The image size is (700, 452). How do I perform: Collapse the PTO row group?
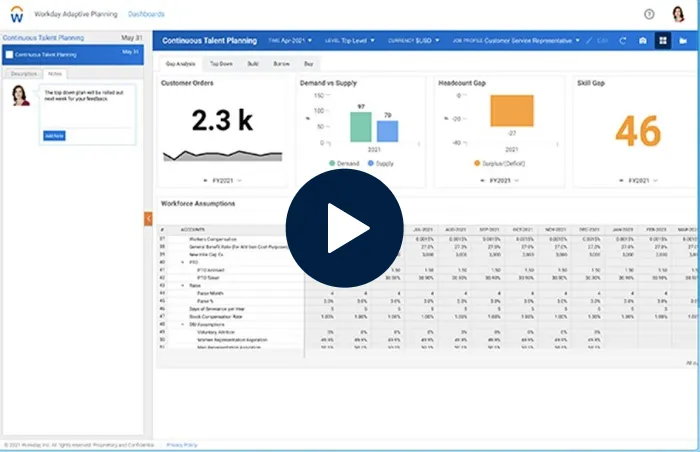tap(183, 262)
